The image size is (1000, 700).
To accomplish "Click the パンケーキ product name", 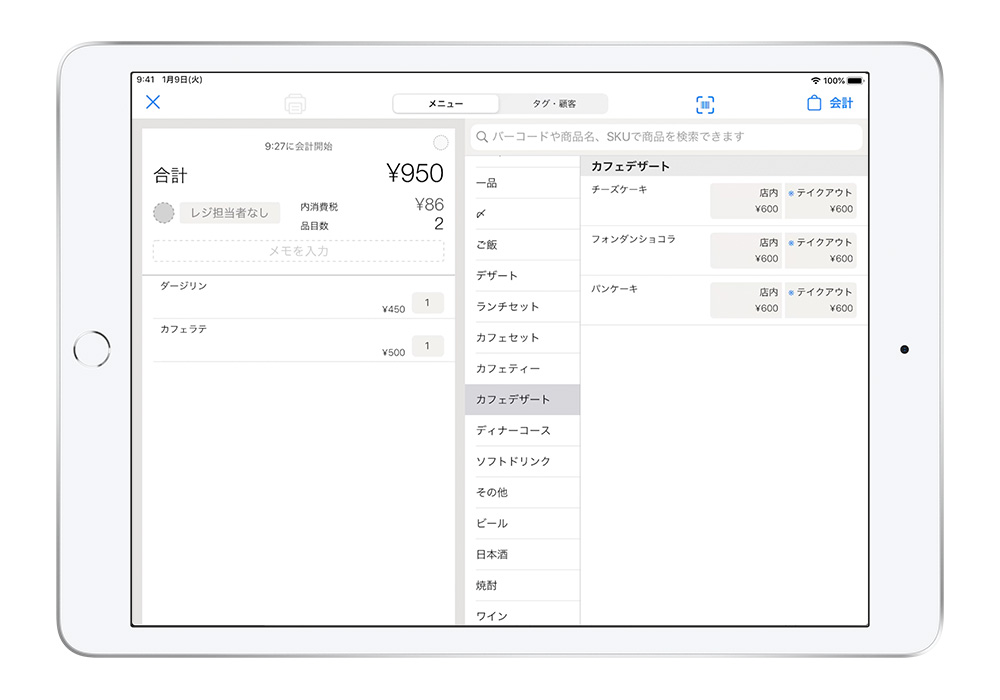I will (x=614, y=289).
